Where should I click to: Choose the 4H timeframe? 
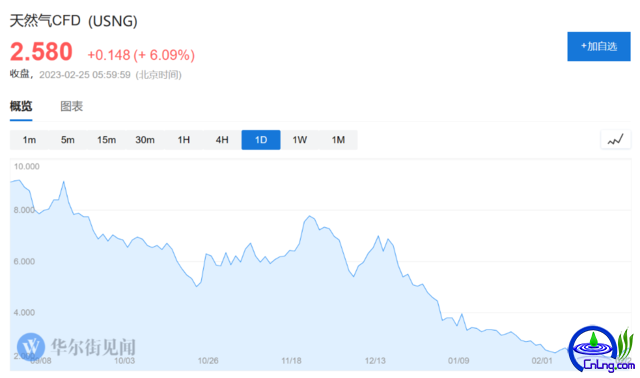click(222, 140)
